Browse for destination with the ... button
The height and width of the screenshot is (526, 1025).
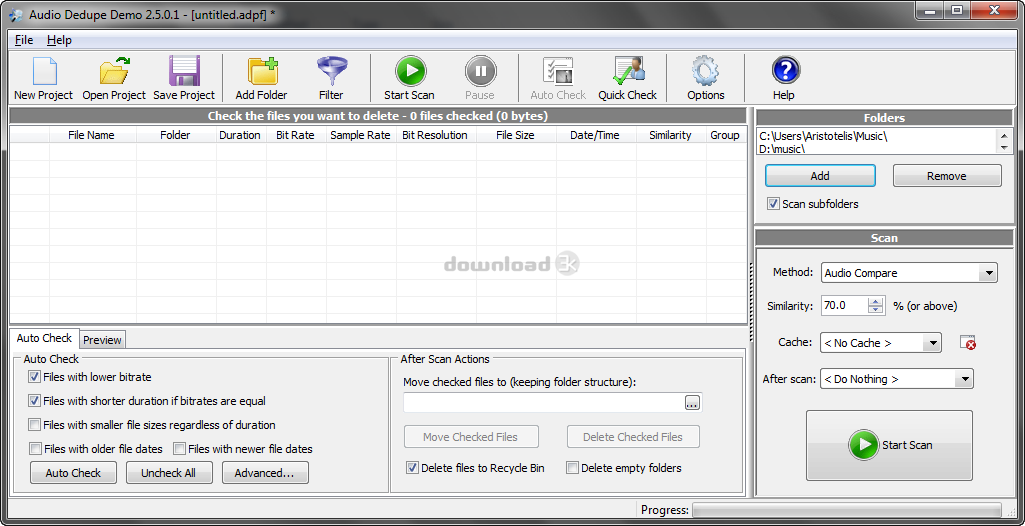(x=692, y=403)
